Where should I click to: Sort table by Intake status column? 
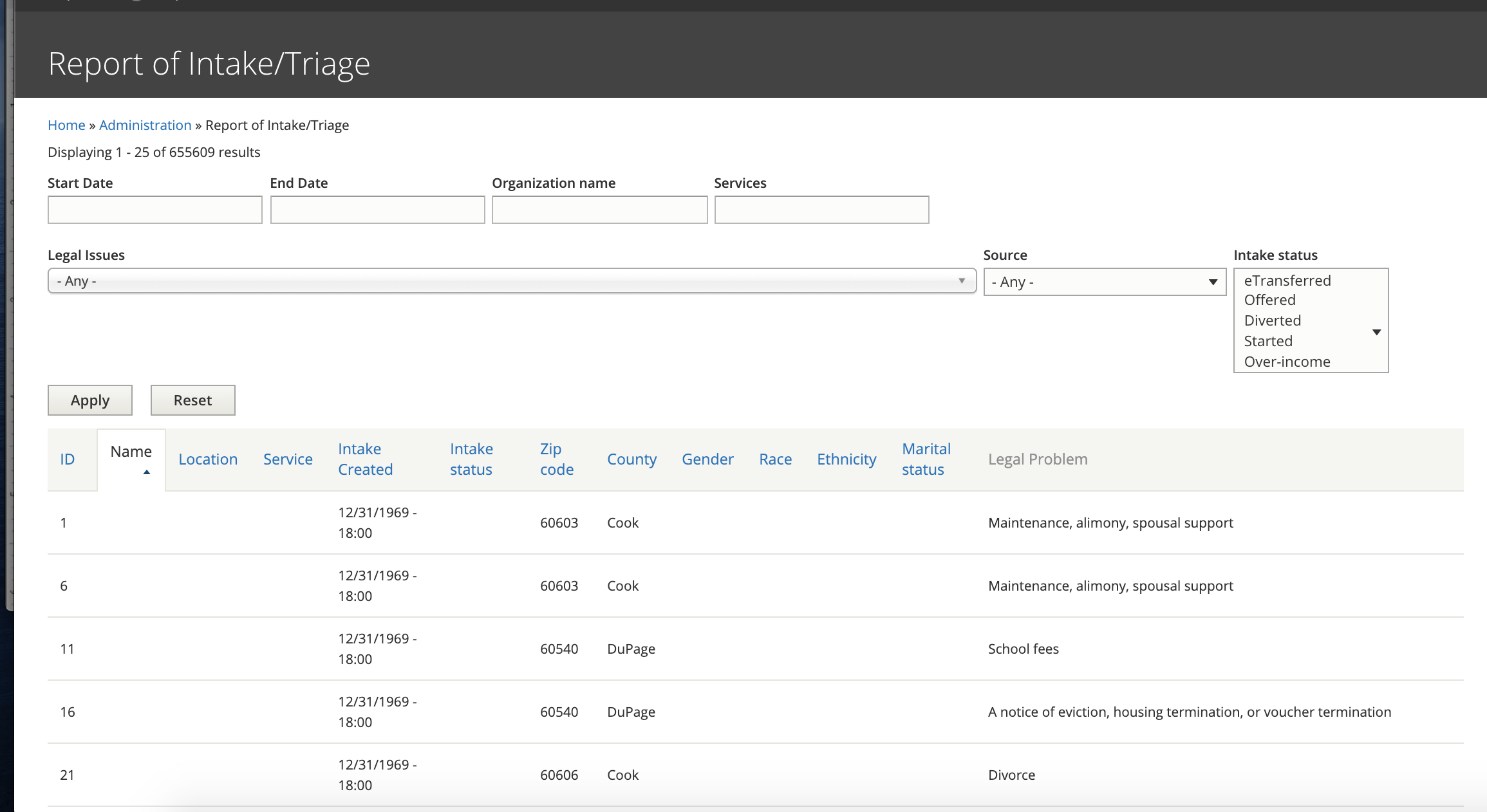[x=472, y=459]
